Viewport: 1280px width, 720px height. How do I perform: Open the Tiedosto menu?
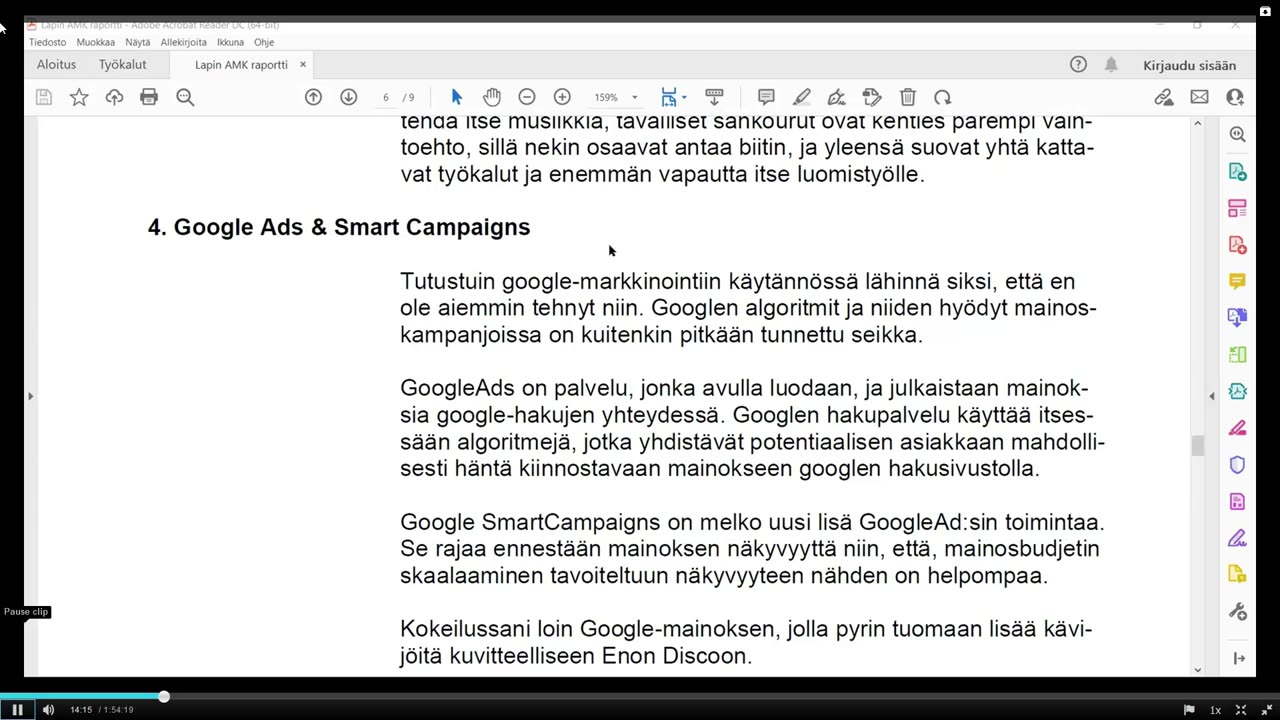click(x=47, y=42)
